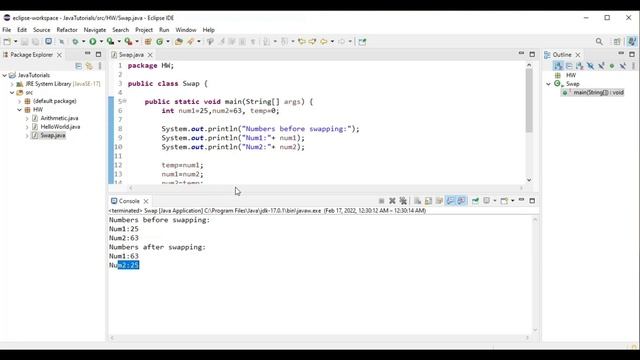Toggle Show Console on Standard Error

tap(462, 201)
